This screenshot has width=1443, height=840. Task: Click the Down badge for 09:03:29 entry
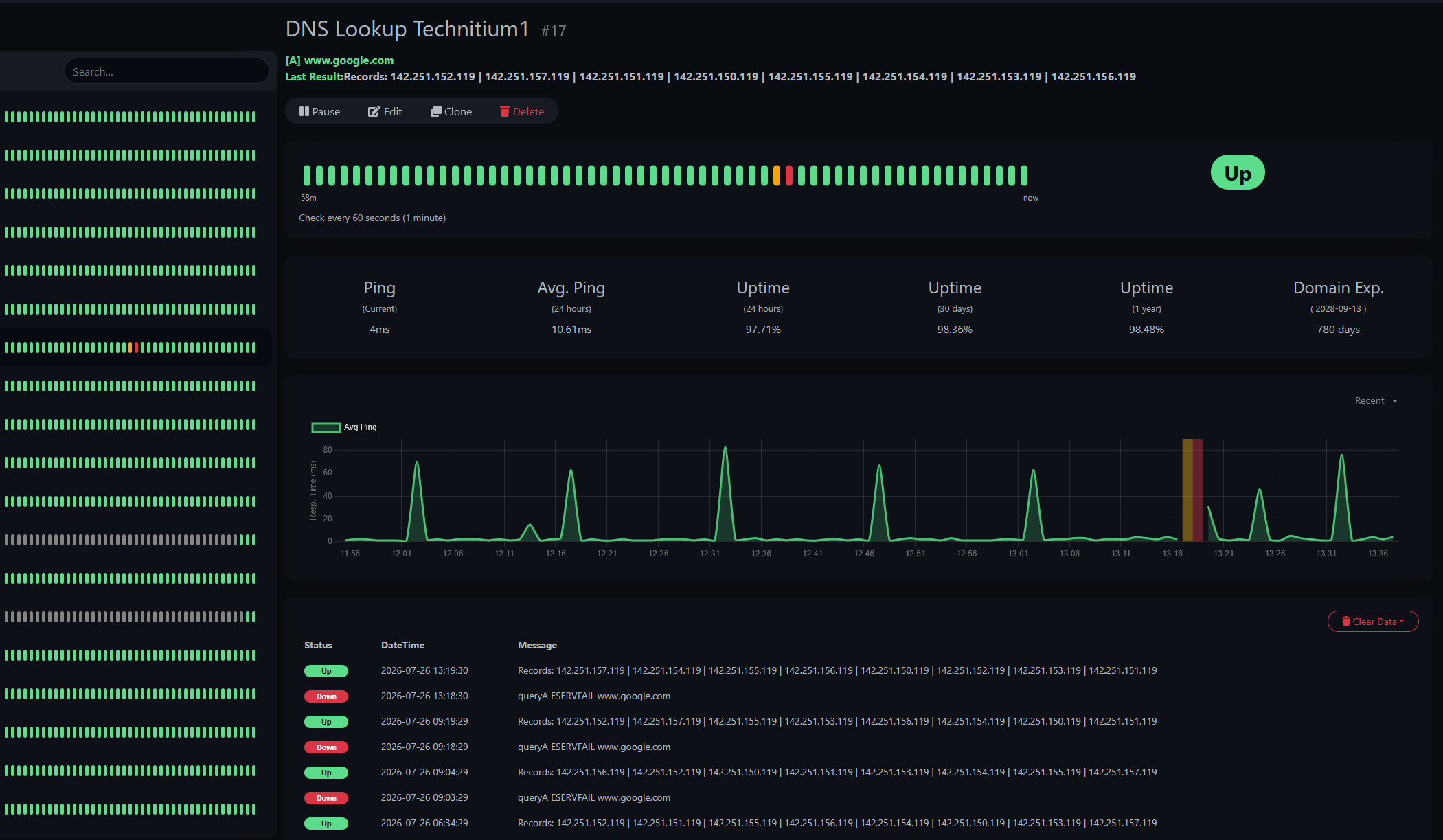tap(326, 798)
